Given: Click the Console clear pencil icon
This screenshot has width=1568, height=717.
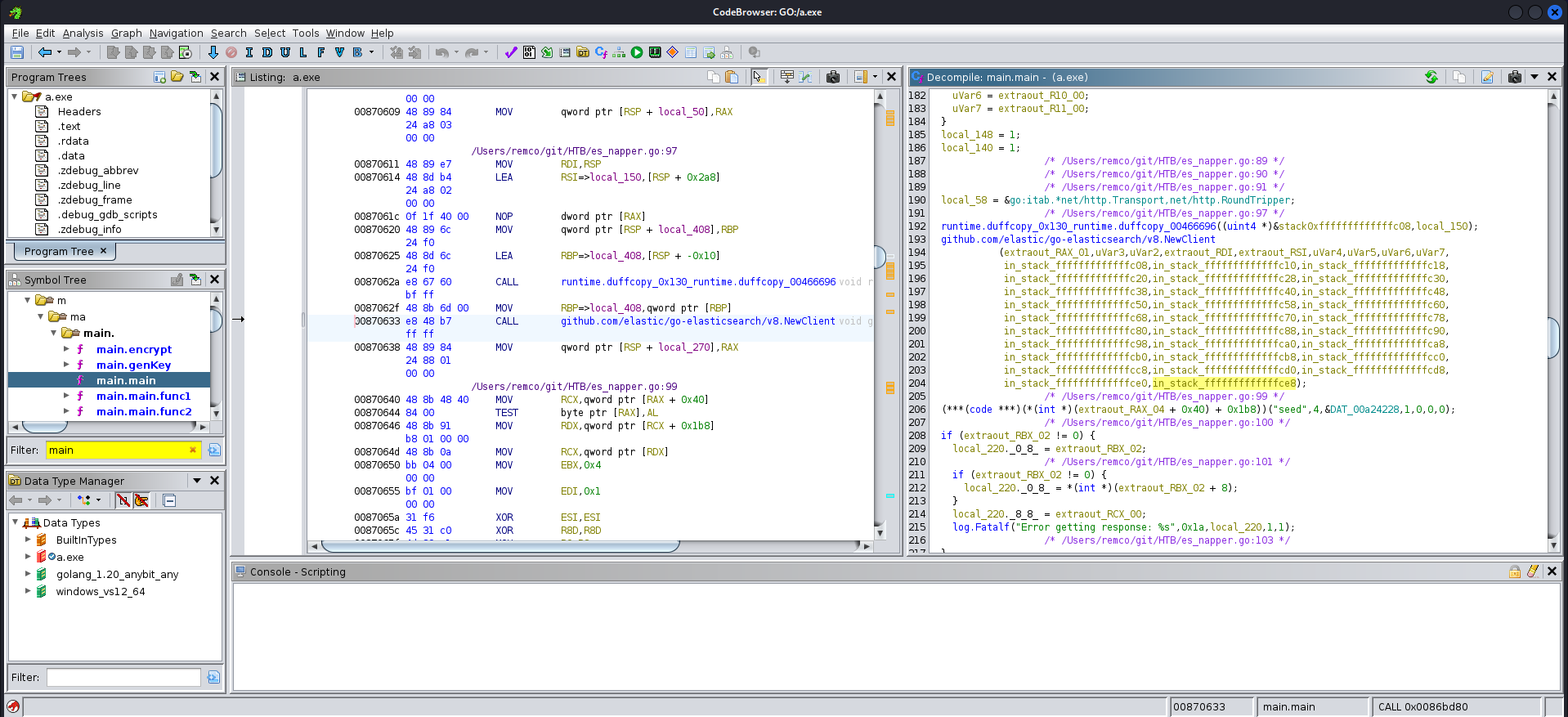Looking at the screenshot, I should [x=1533, y=571].
